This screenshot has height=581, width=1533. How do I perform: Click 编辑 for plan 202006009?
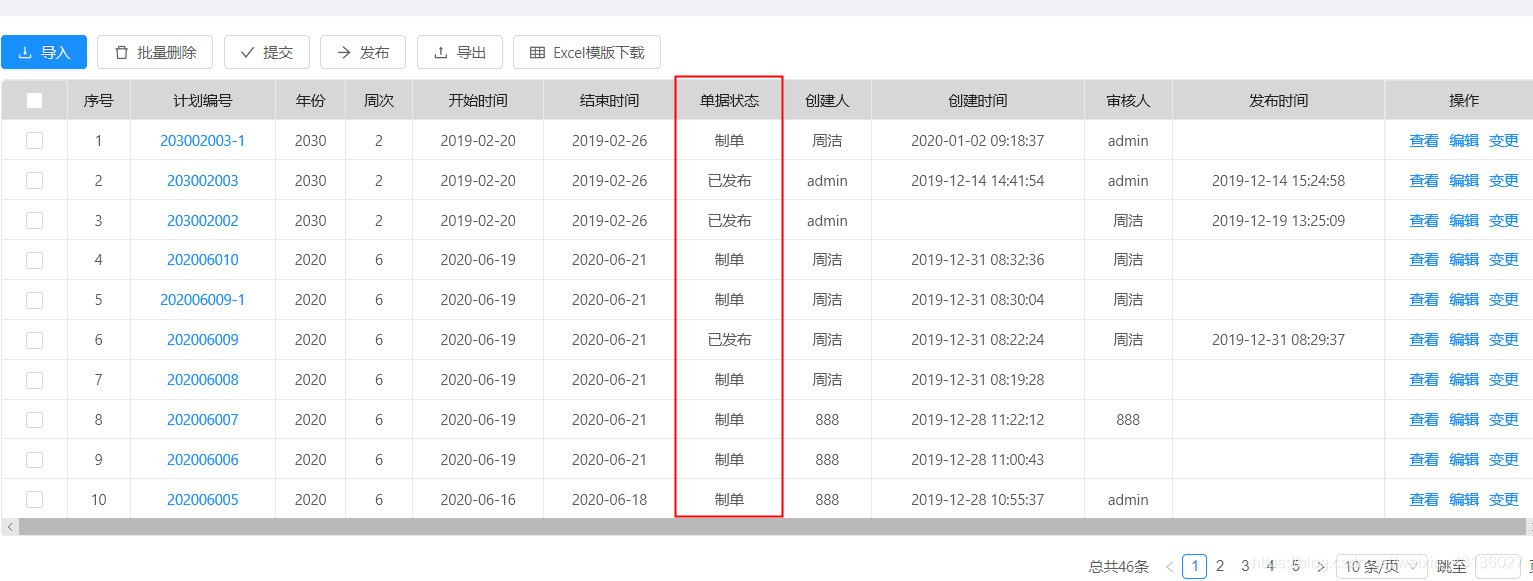point(1464,340)
